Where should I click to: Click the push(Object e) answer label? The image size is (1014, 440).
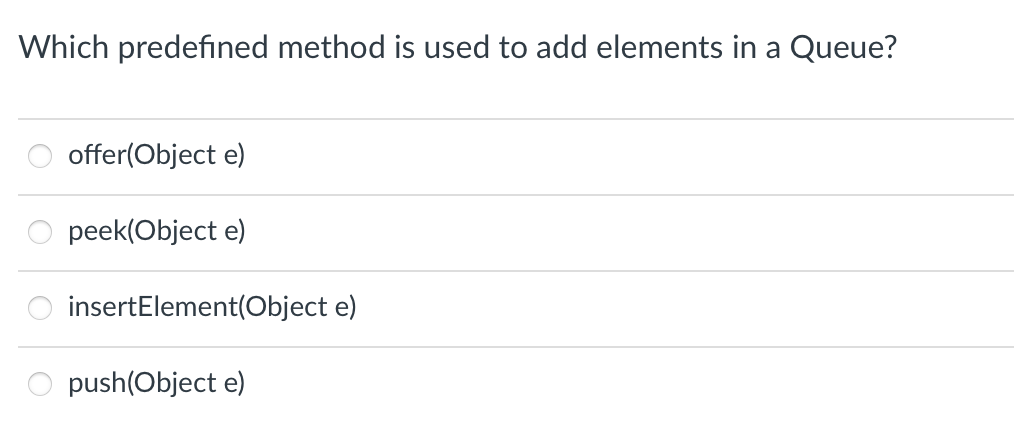tap(156, 383)
